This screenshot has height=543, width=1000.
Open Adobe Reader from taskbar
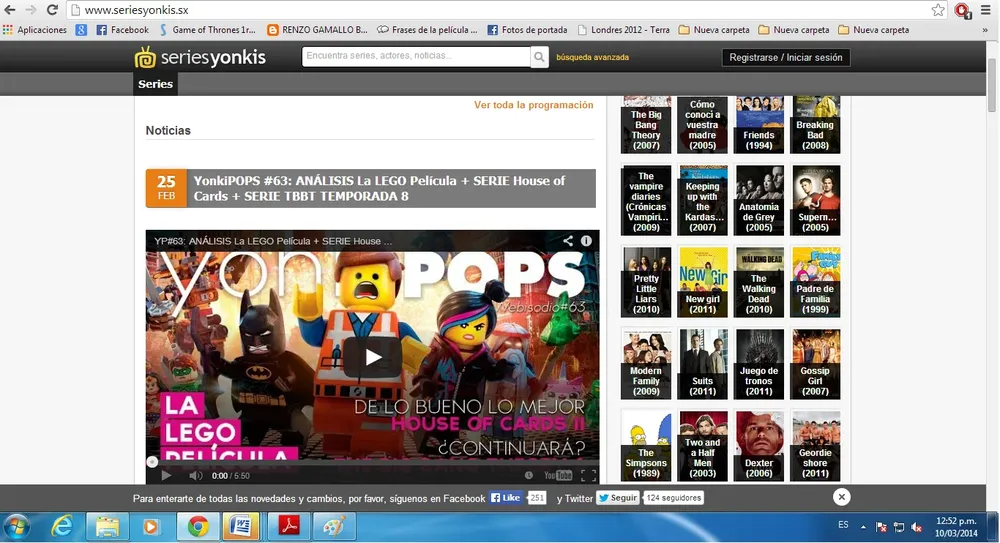point(288,527)
